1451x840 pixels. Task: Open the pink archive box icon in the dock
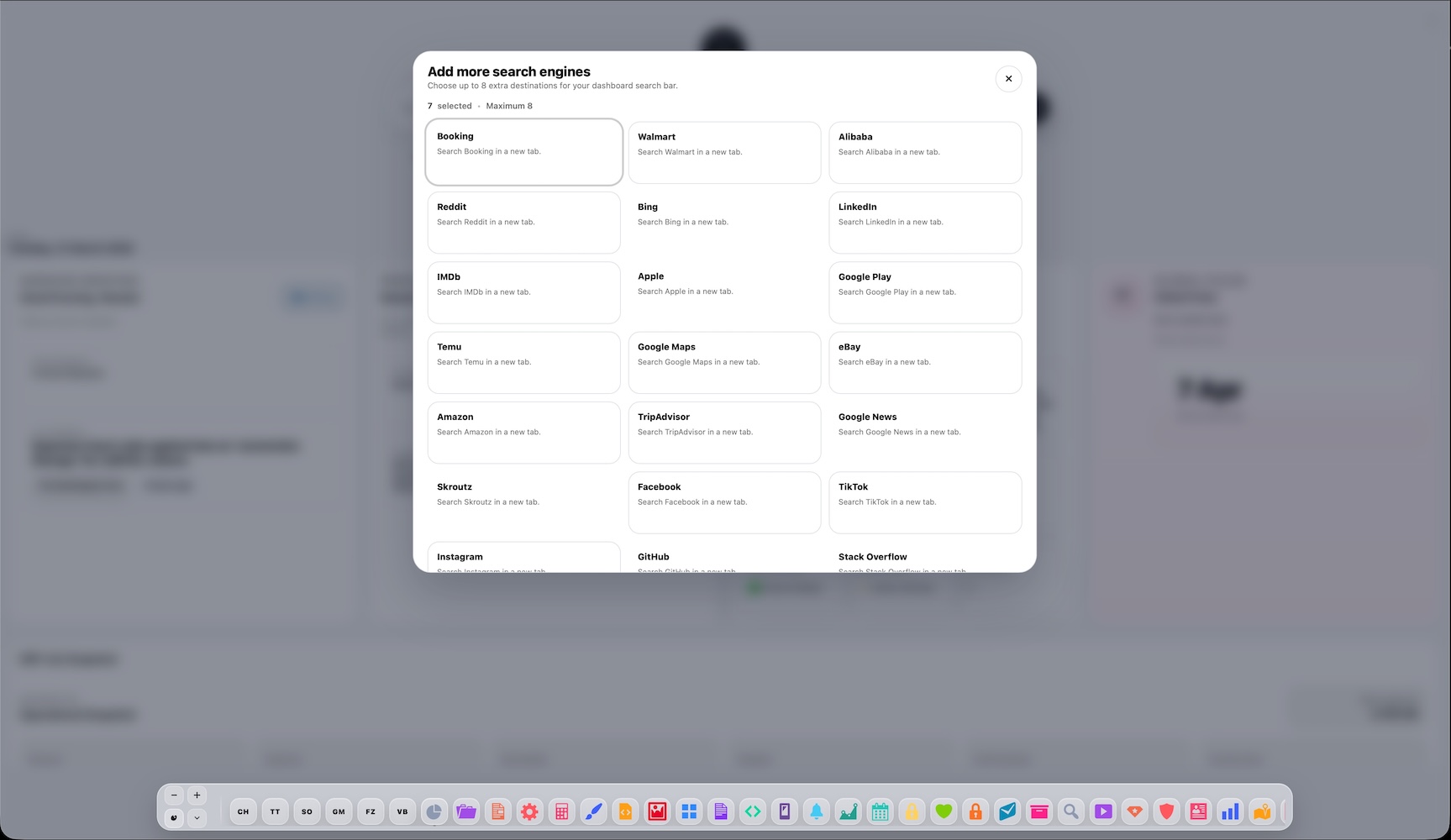pos(1039,811)
